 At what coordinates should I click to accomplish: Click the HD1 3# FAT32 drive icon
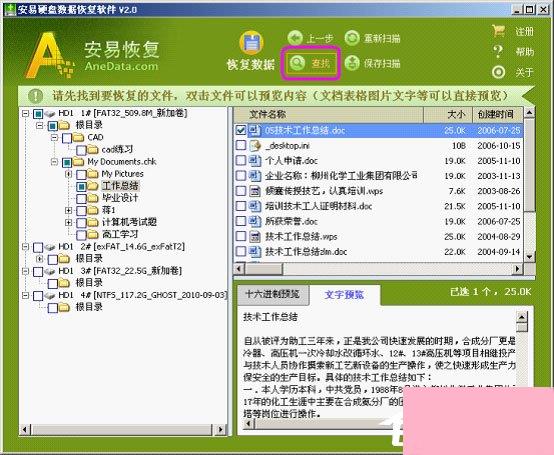point(50,271)
